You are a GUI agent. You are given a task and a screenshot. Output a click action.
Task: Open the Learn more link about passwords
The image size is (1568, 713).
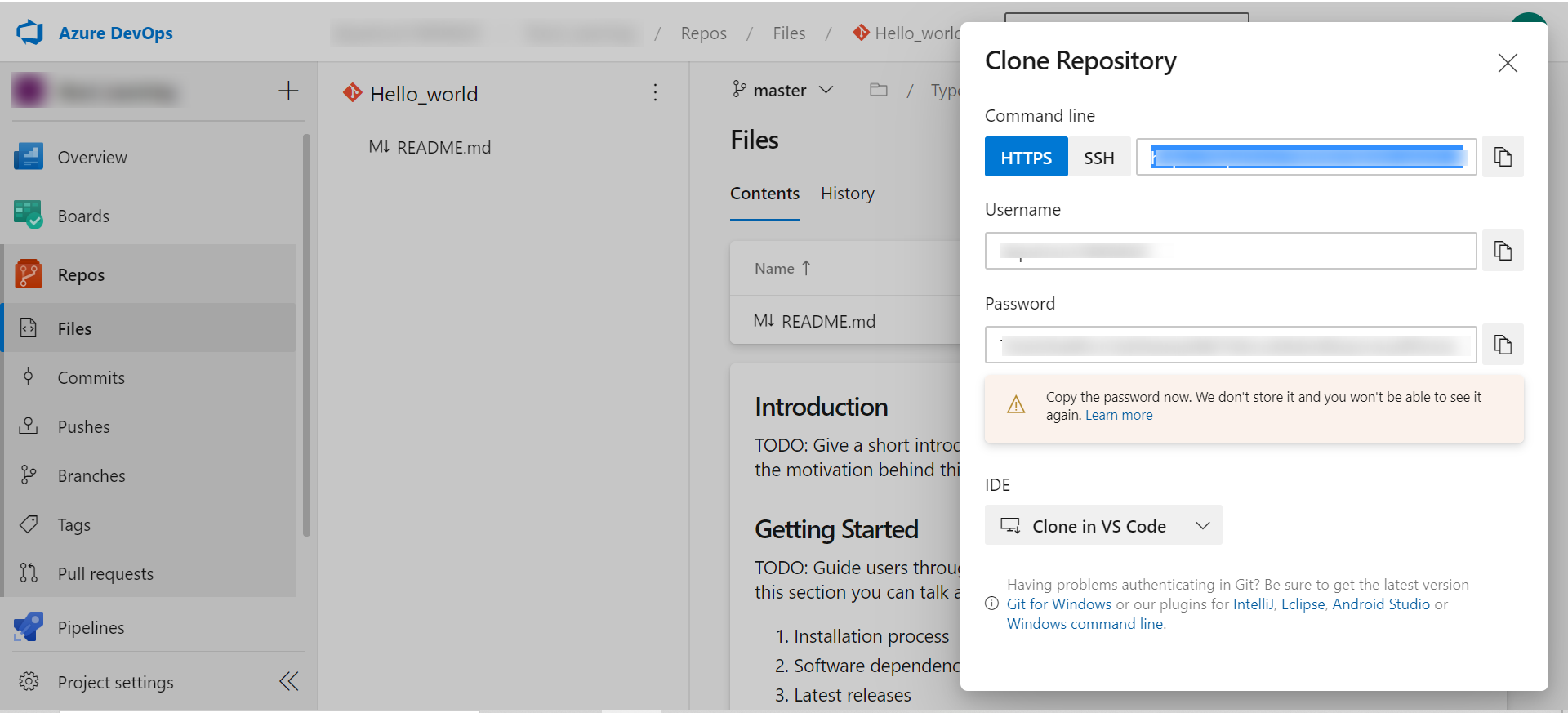click(1119, 416)
